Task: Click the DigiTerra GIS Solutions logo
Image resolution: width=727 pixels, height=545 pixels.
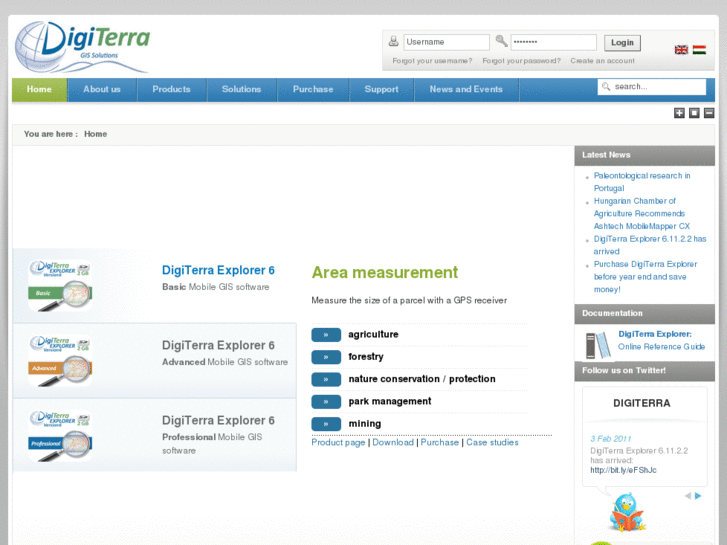Action: pyautogui.click(x=82, y=47)
